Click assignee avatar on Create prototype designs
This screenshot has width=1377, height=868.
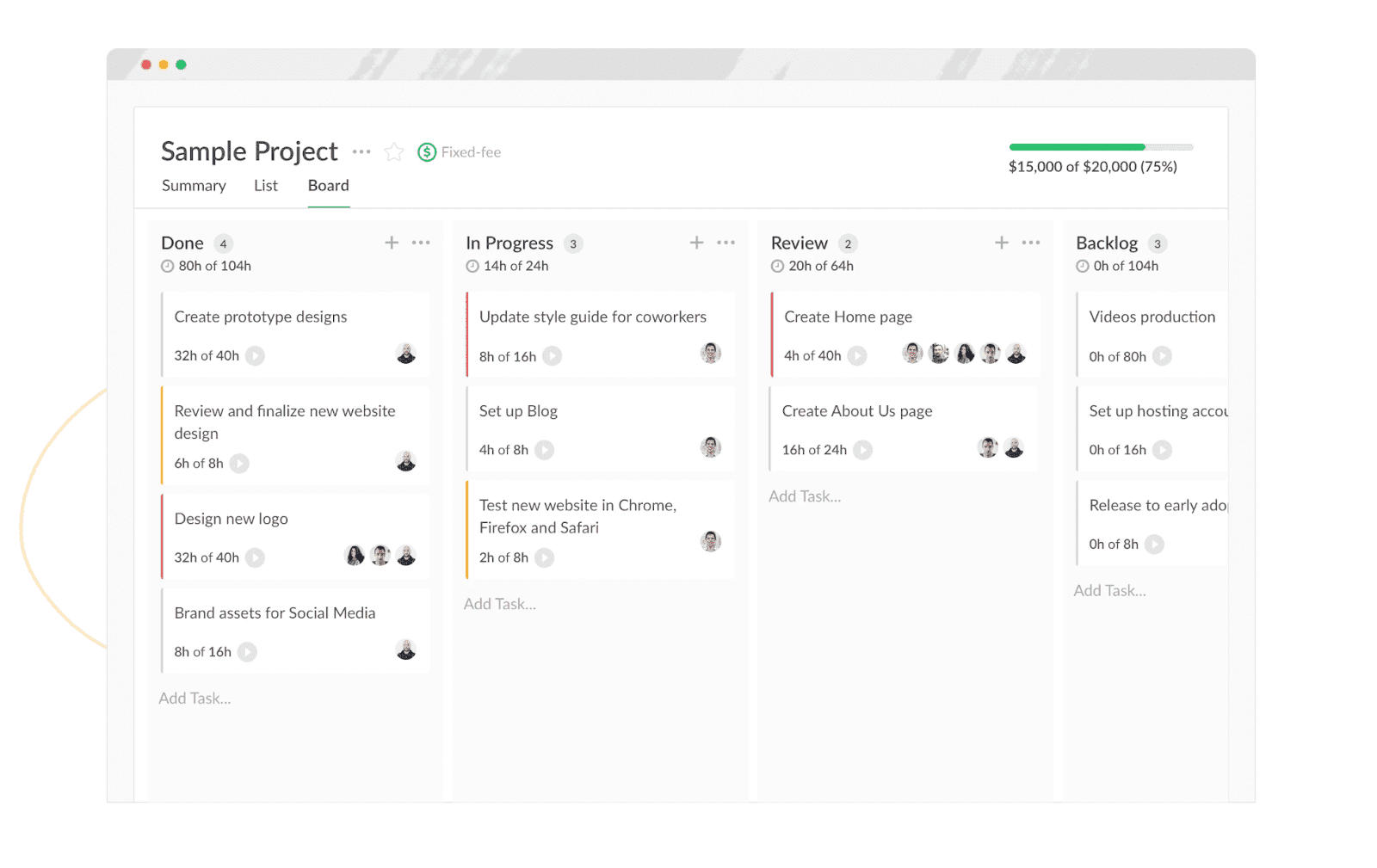406,354
